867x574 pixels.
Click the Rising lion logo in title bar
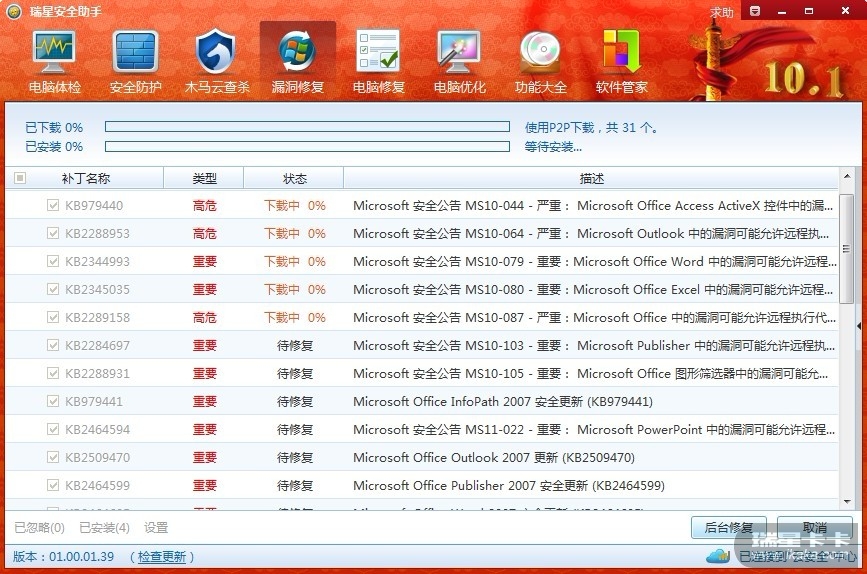tap(14, 11)
